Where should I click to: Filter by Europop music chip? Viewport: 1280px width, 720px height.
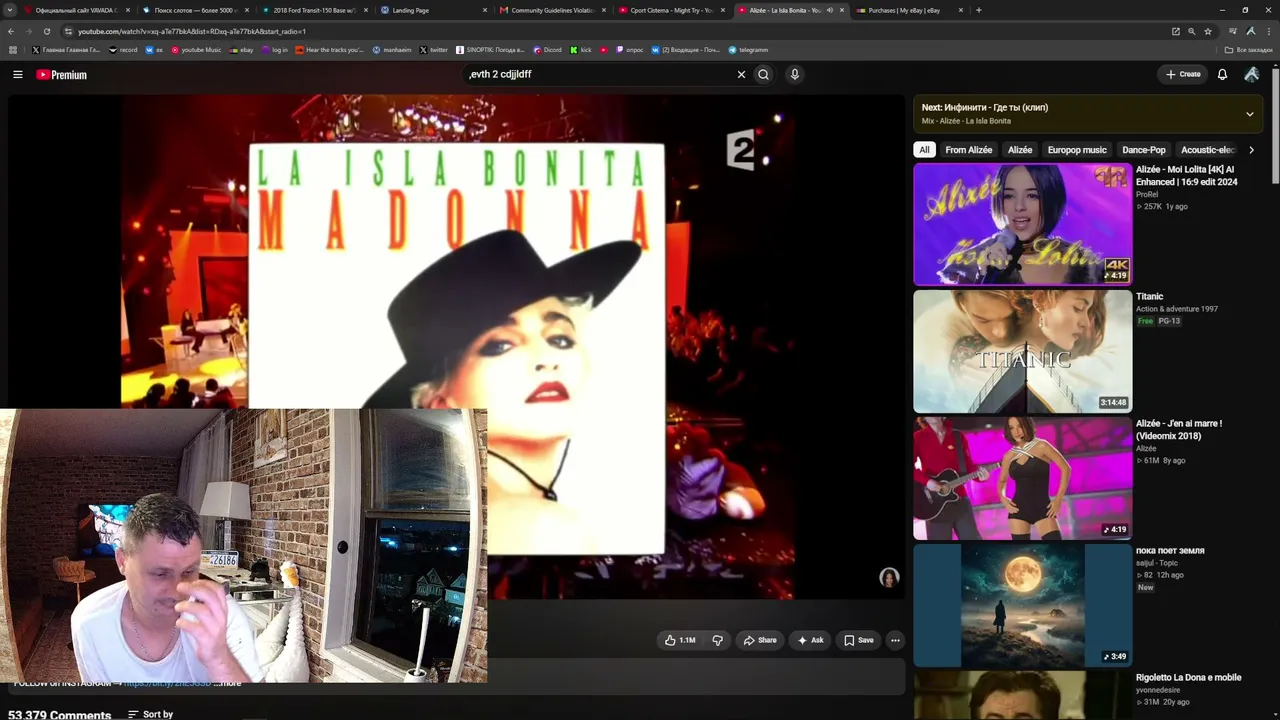pyautogui.click(x=1077, y=150)
